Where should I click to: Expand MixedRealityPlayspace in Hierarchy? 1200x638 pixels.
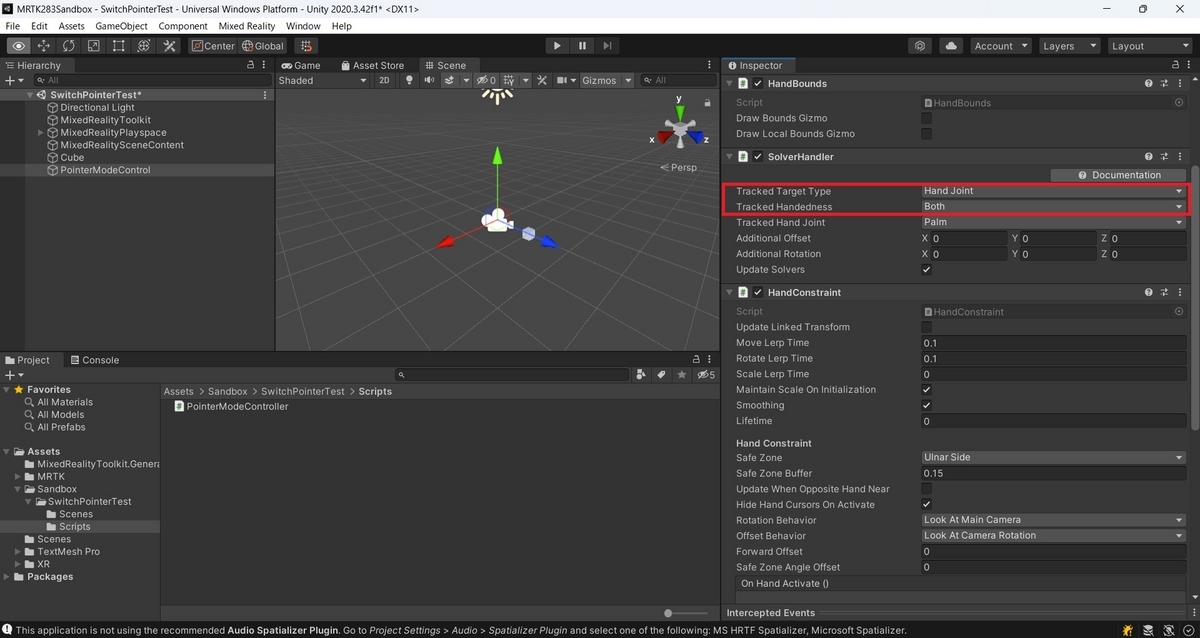click(x=41, y=133)
